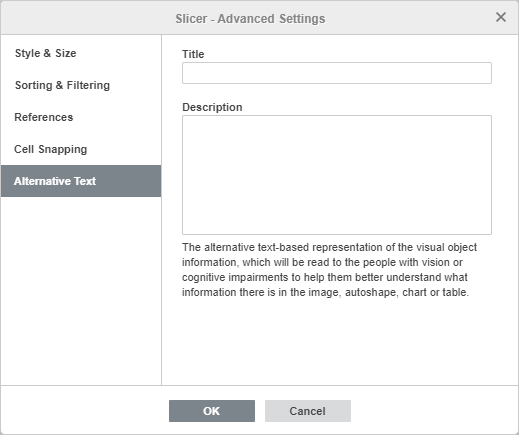Go to Cell Snapping settings

tap(81, 149)
